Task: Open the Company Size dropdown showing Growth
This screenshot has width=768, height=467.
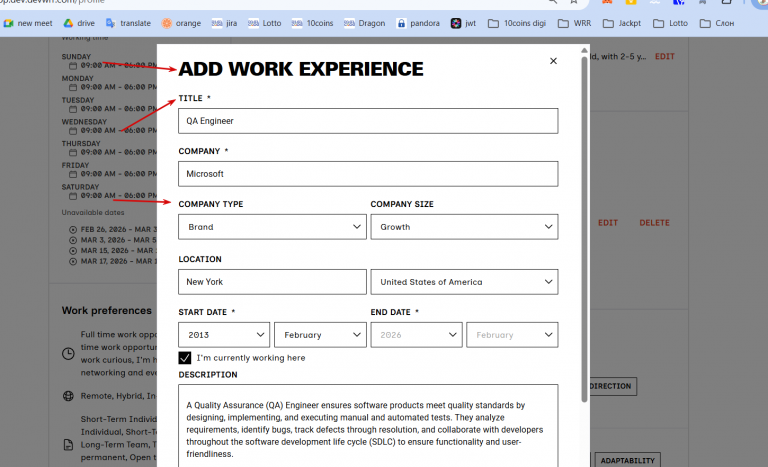Action: 464,227
